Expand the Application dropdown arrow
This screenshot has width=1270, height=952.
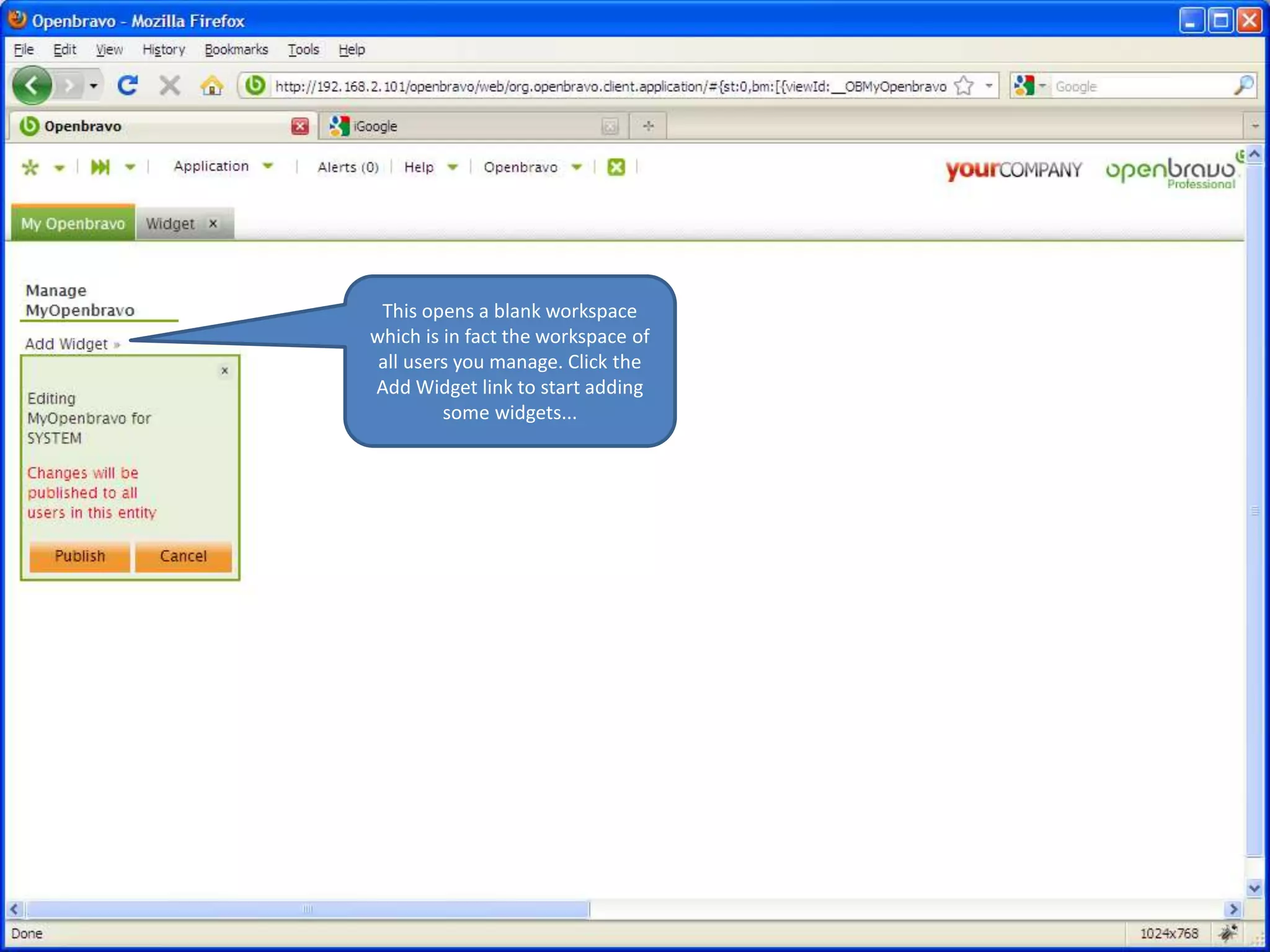268,166
